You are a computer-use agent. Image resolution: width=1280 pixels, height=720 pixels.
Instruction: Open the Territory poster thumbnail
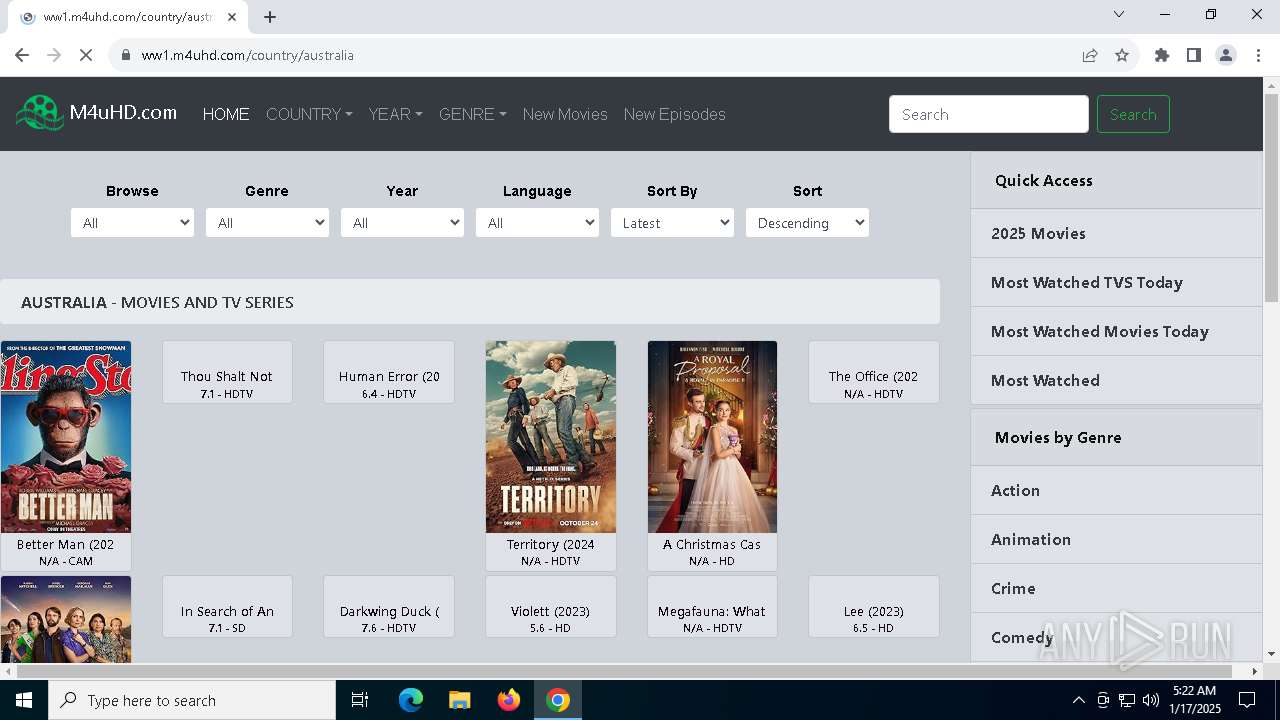click(551, 437)
